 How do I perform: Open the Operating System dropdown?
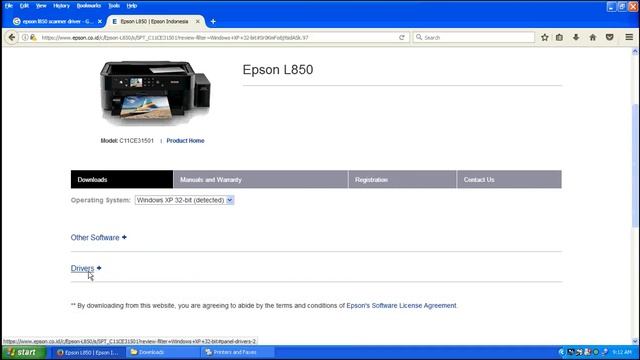point(184,200)
